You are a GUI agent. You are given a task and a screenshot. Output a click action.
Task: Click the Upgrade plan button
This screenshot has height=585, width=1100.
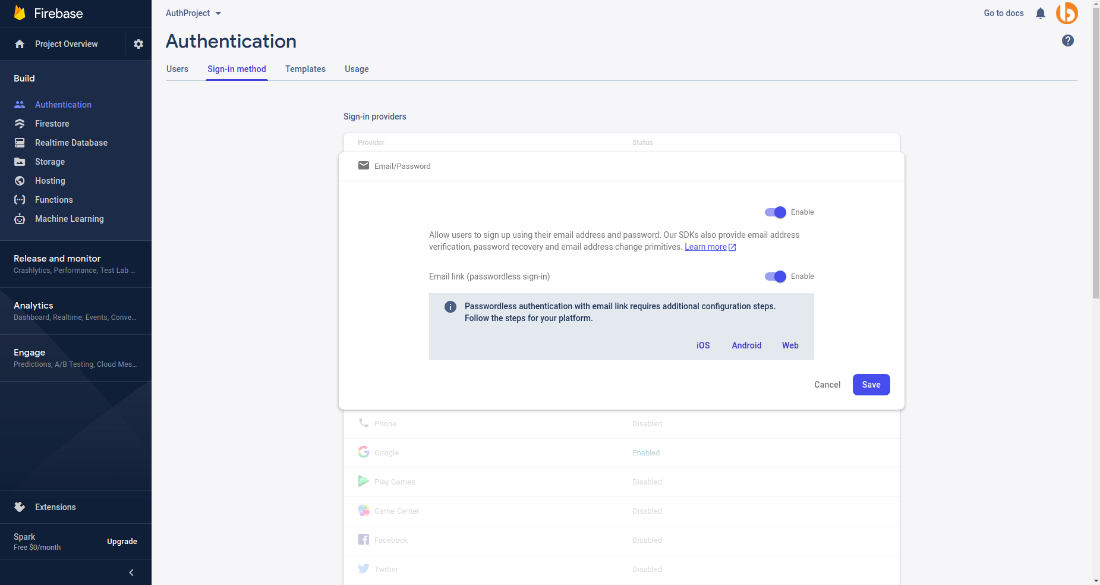(x=122, y=542)
